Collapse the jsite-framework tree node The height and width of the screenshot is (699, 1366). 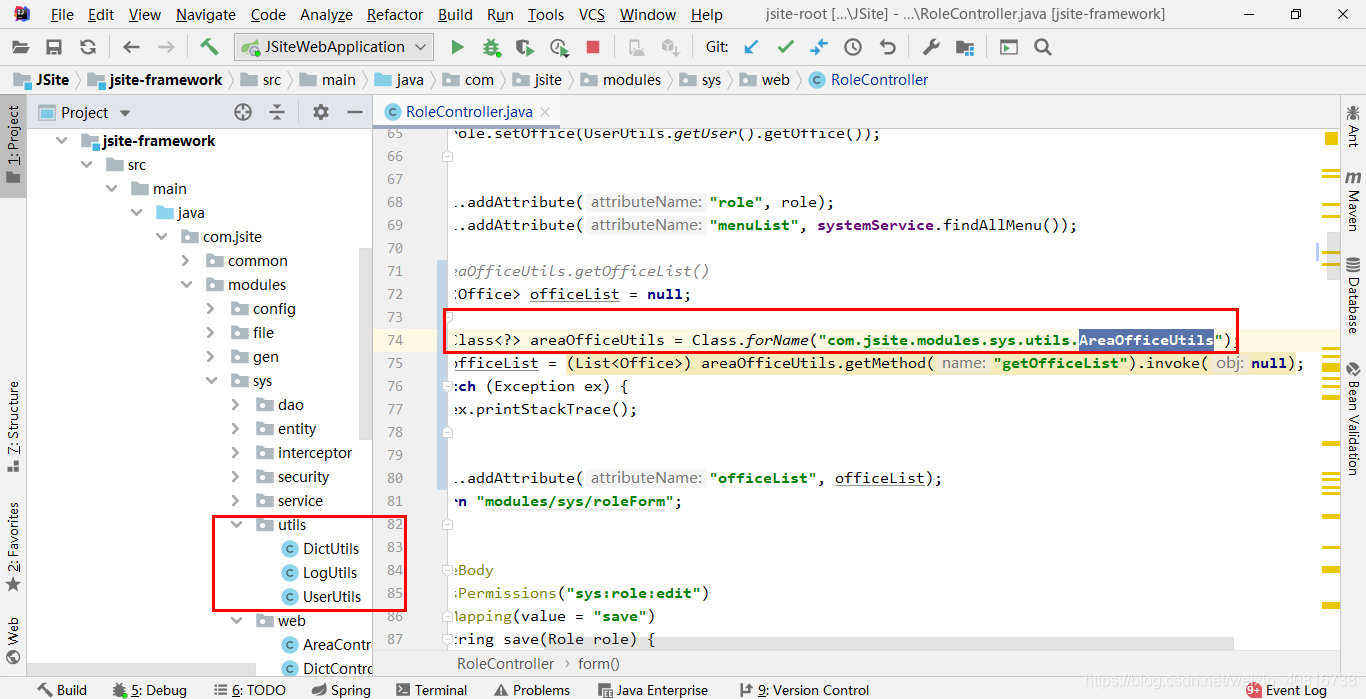coord(63,141)
